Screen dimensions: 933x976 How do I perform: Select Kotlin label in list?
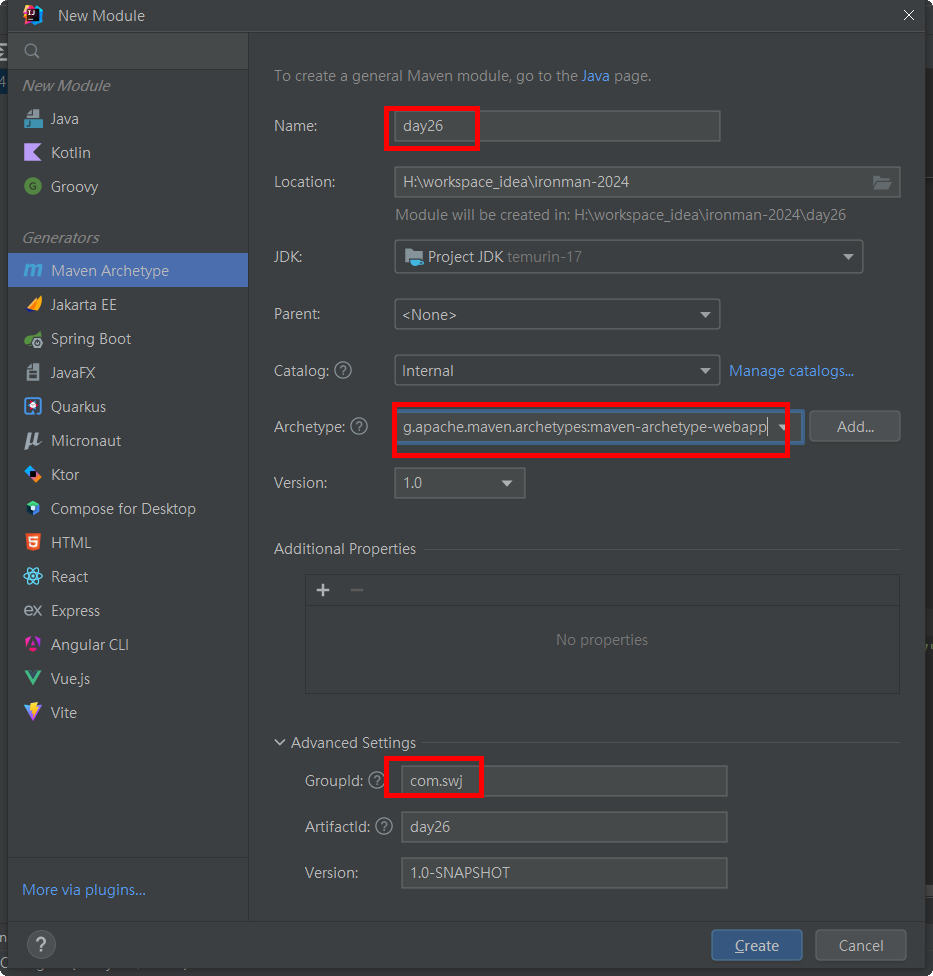[71, 152]
